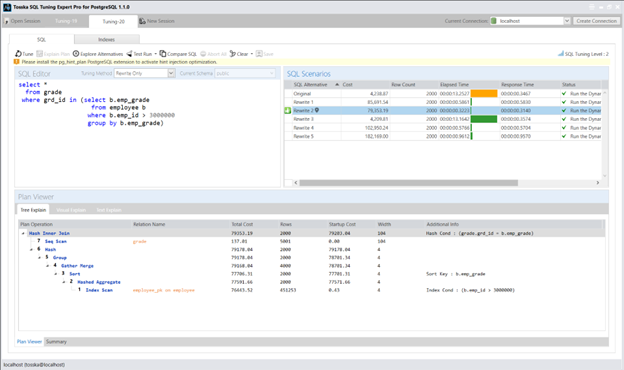The width and height of the screenshot is (624, 370).
Task: Open the Test Run dropdown arrow
Action: pyautogui.click(x=156, y=54)
